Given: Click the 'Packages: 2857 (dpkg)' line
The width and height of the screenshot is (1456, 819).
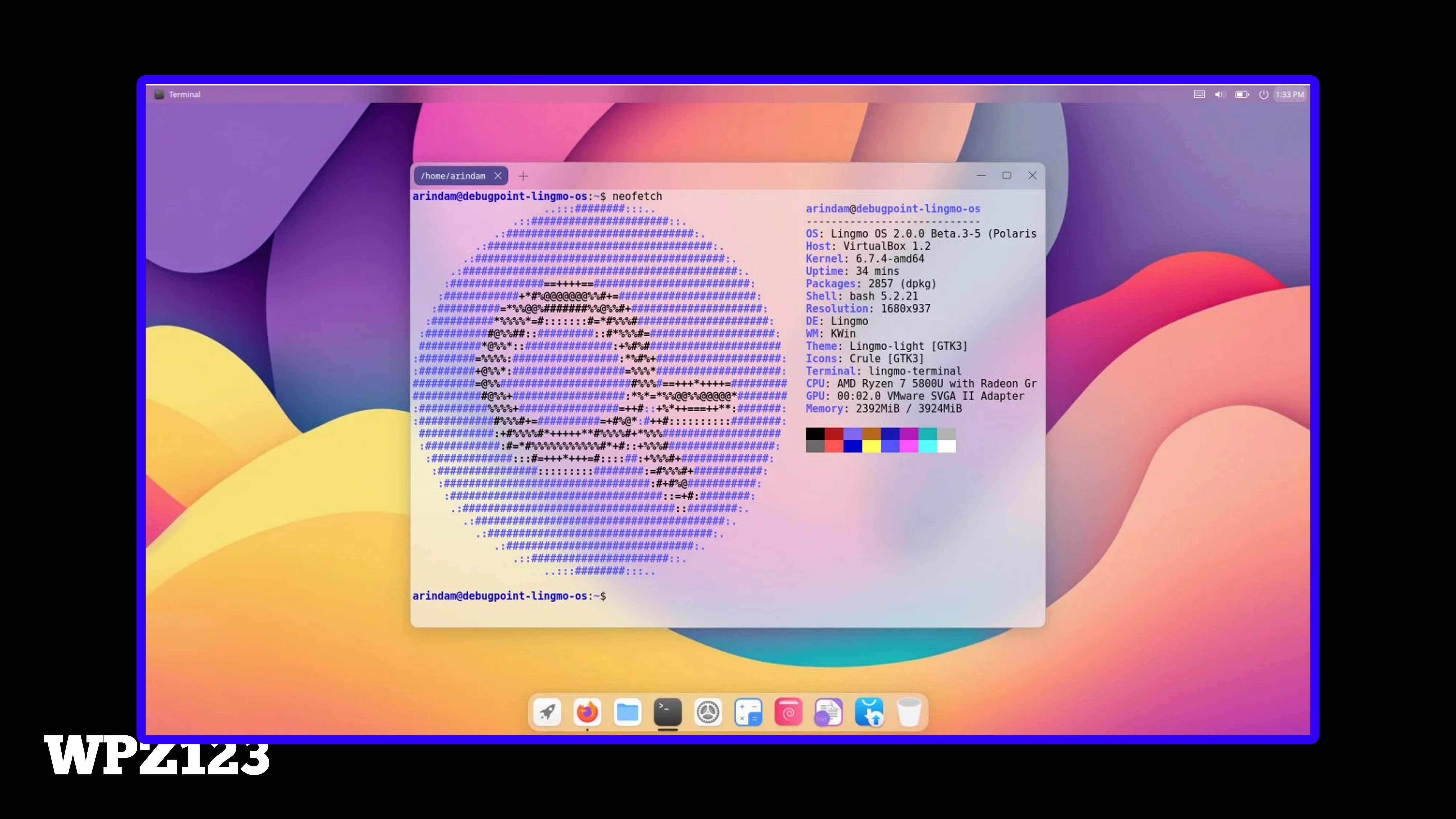Looking at the screenshot, I should click(x=871, y=283).
